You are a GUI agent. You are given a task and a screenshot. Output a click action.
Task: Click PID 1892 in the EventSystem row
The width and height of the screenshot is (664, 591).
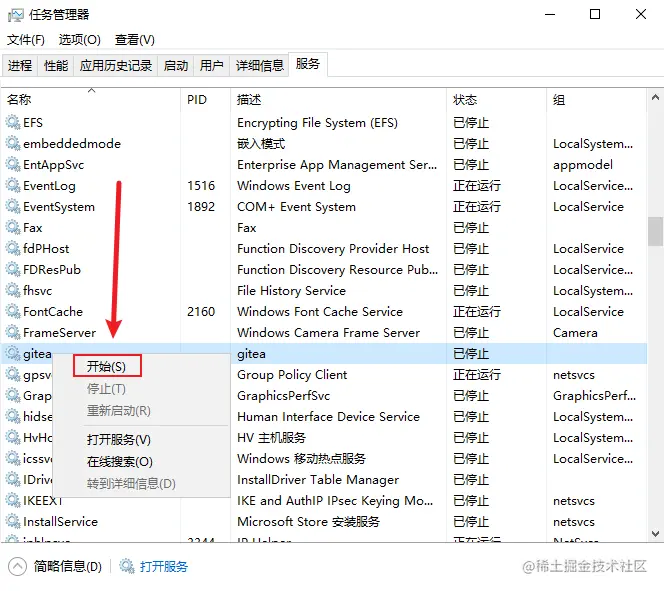click(x=201, y=207)
